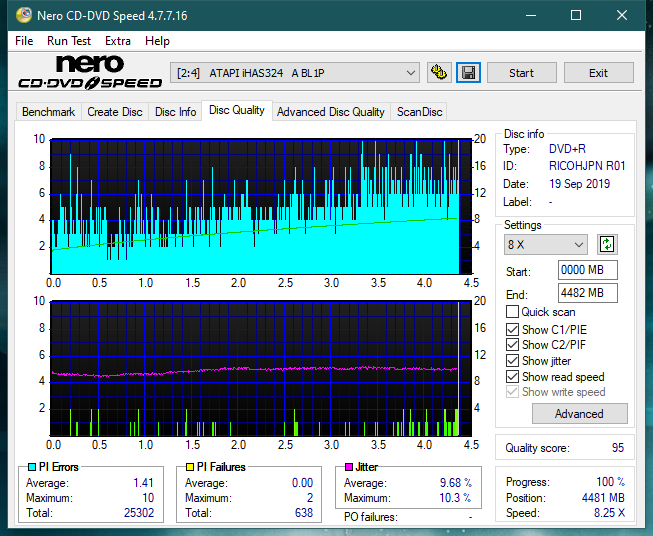The image size is (653, 536).
Task: Disable Show C2/PIF checkbox
Action: 512,345
